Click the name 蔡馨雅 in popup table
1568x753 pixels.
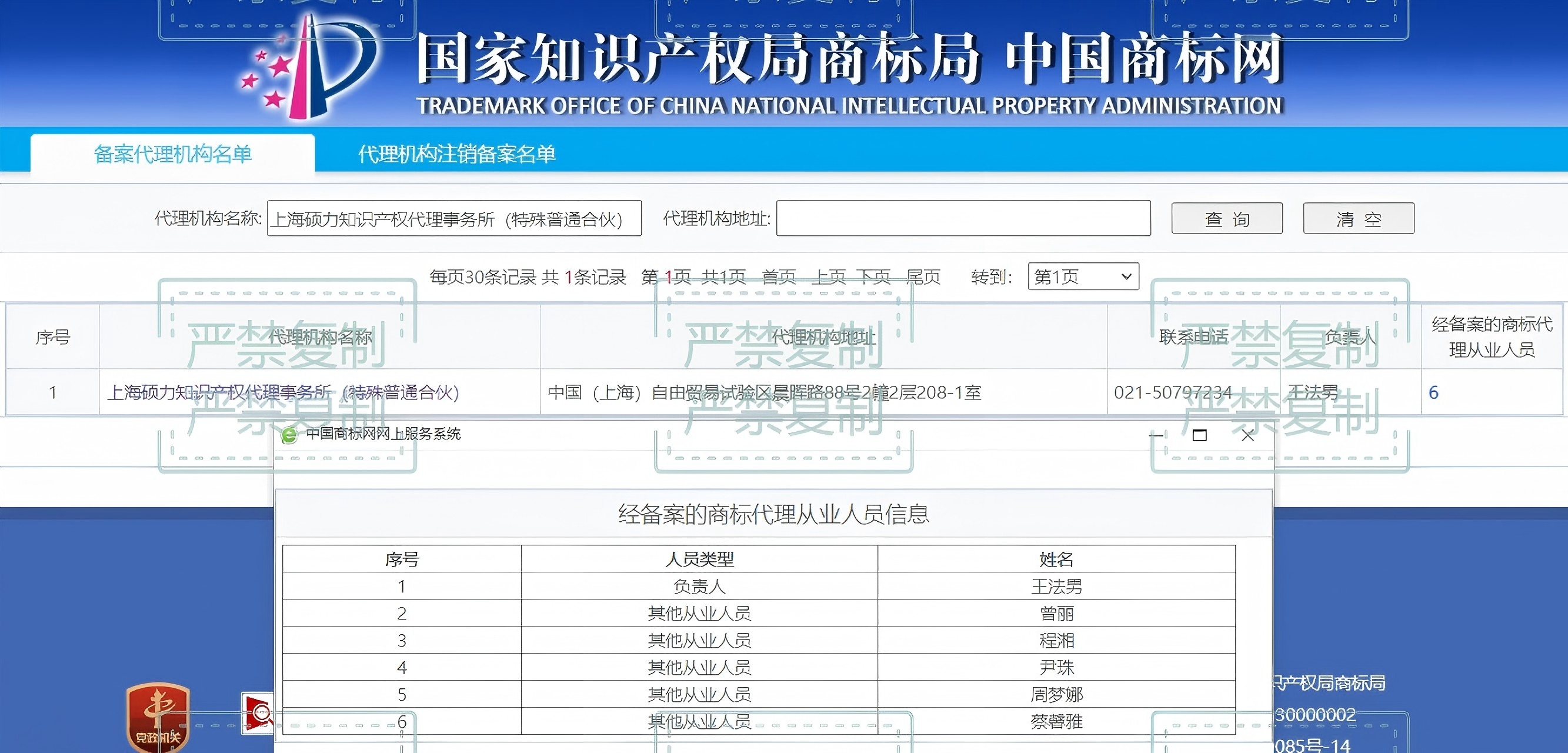pyautogui.click(x=1056, y=721)
